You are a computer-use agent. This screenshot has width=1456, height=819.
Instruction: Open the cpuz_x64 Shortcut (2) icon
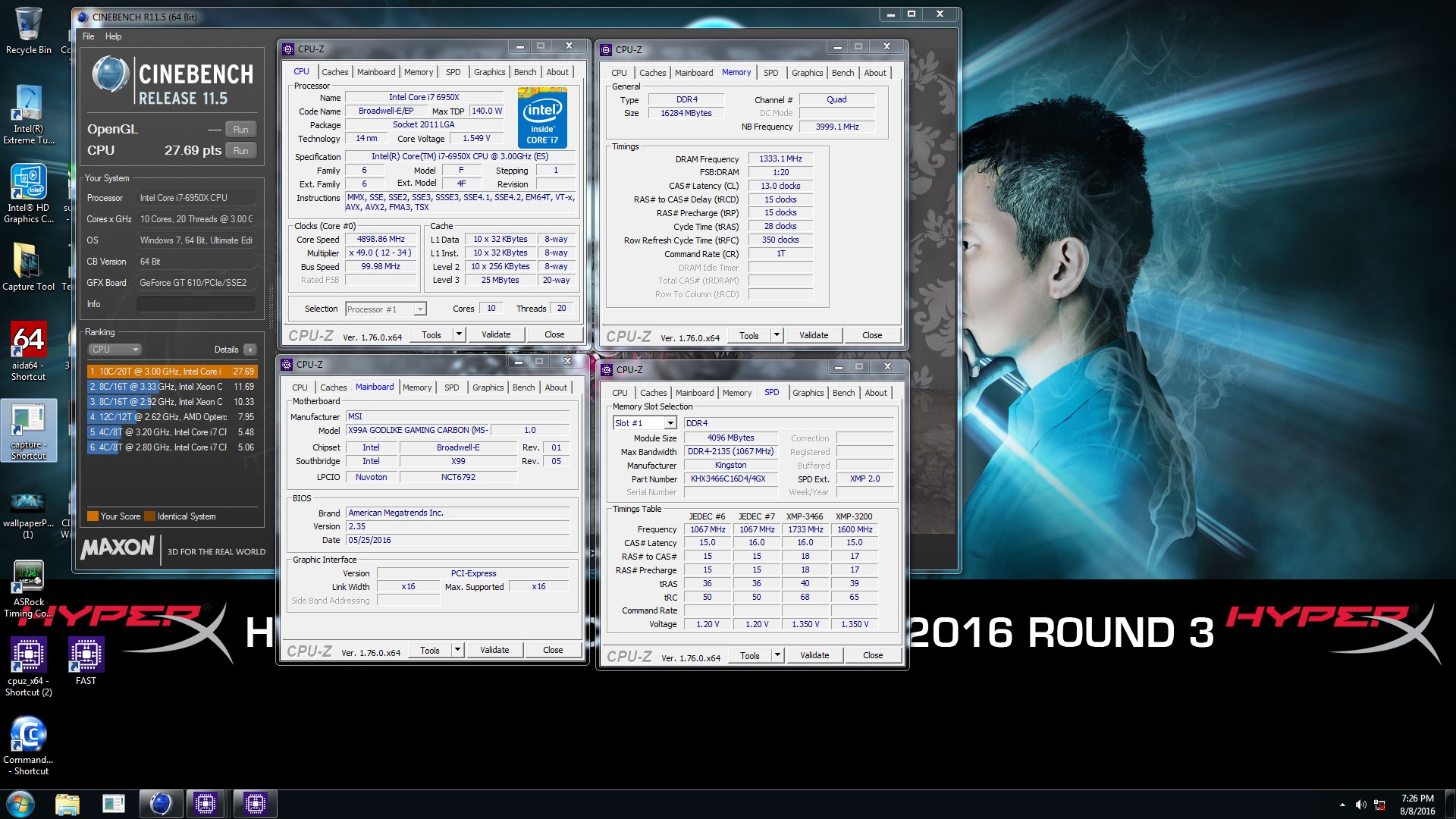(28, 667)
